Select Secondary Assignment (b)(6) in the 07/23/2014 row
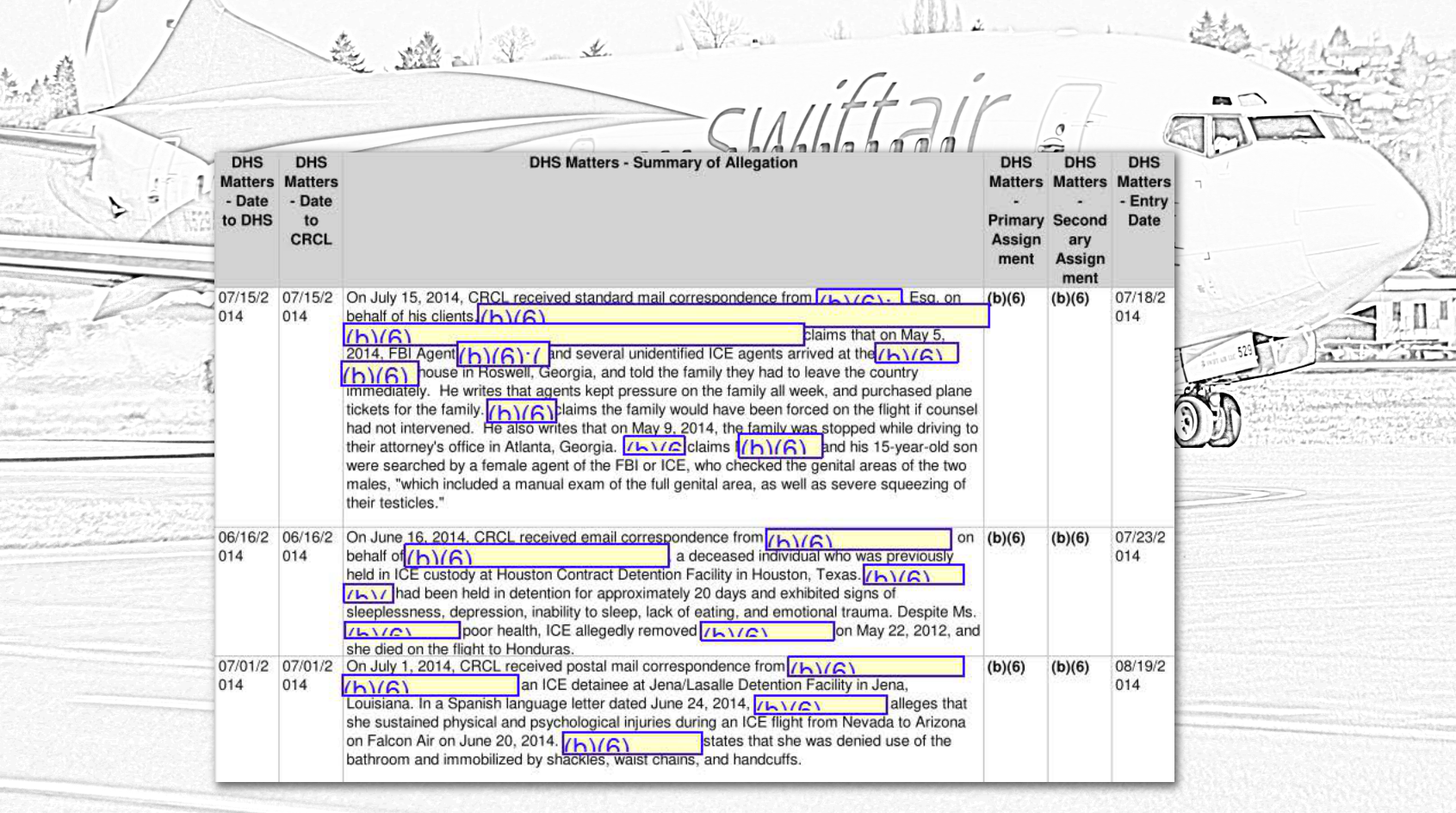Viewport: 1456px width, 813px height. pos(1070,537)
